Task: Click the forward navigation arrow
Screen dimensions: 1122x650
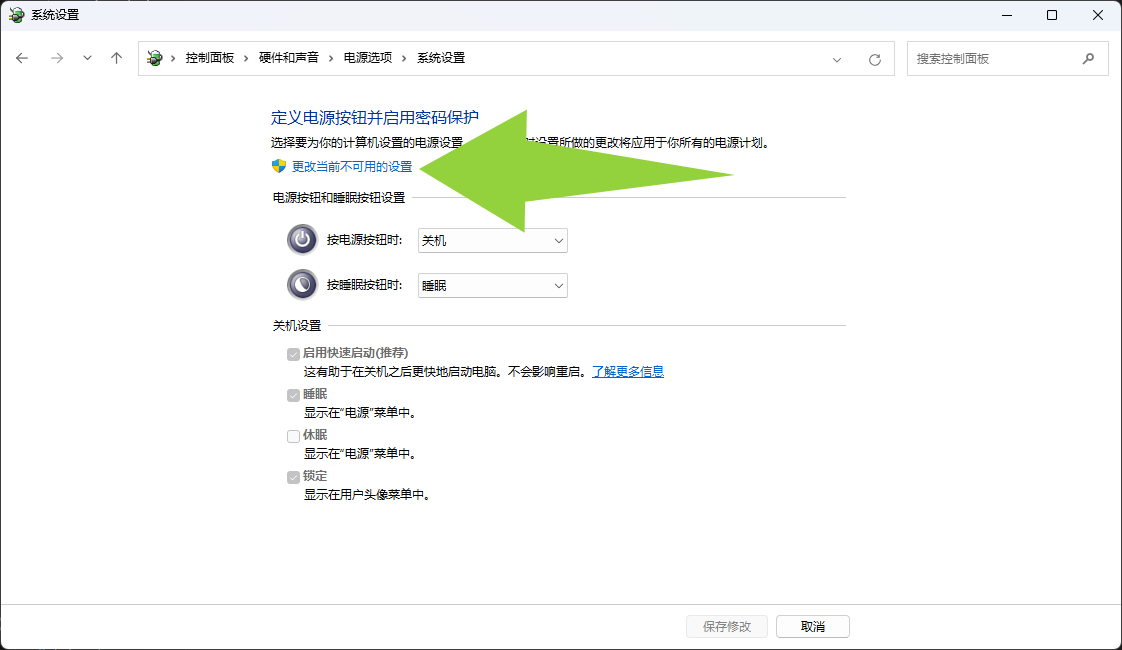Action: point(56,58)
